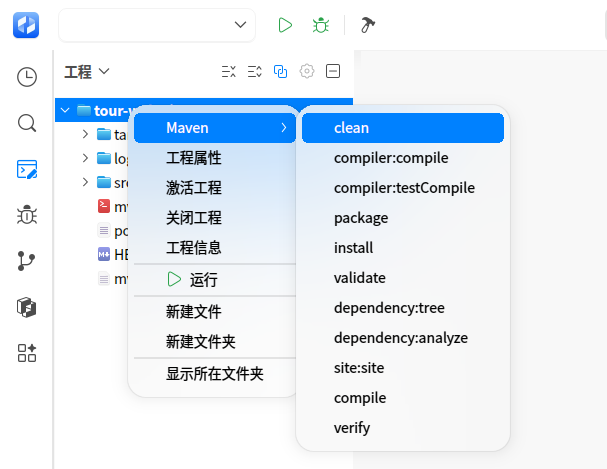Run Maven verify goal

tap(403, 428)
